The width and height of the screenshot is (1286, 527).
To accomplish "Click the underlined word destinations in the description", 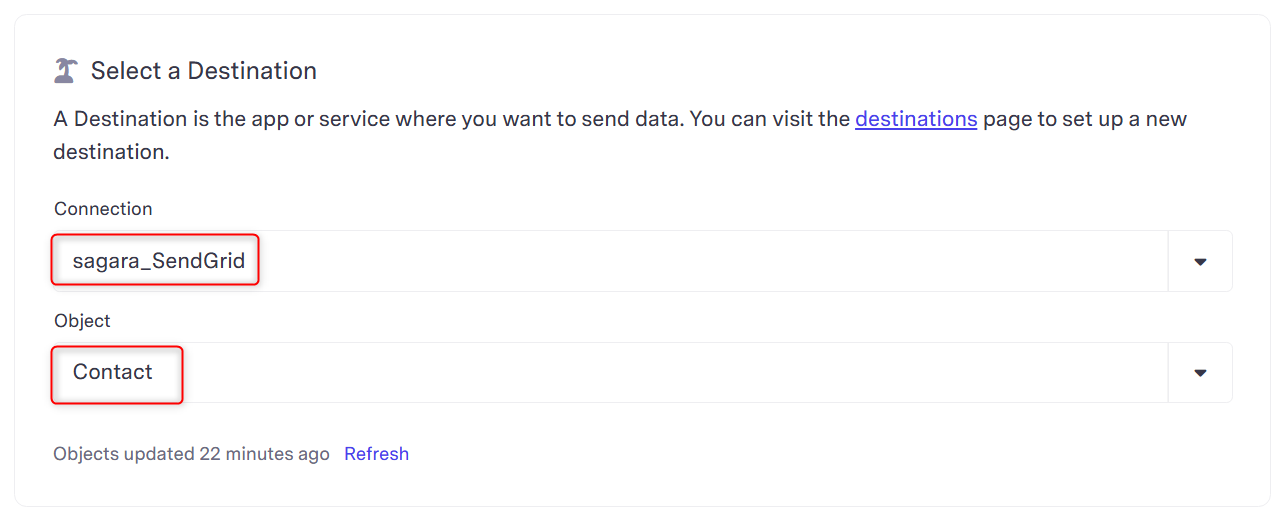I will [916, 119].
